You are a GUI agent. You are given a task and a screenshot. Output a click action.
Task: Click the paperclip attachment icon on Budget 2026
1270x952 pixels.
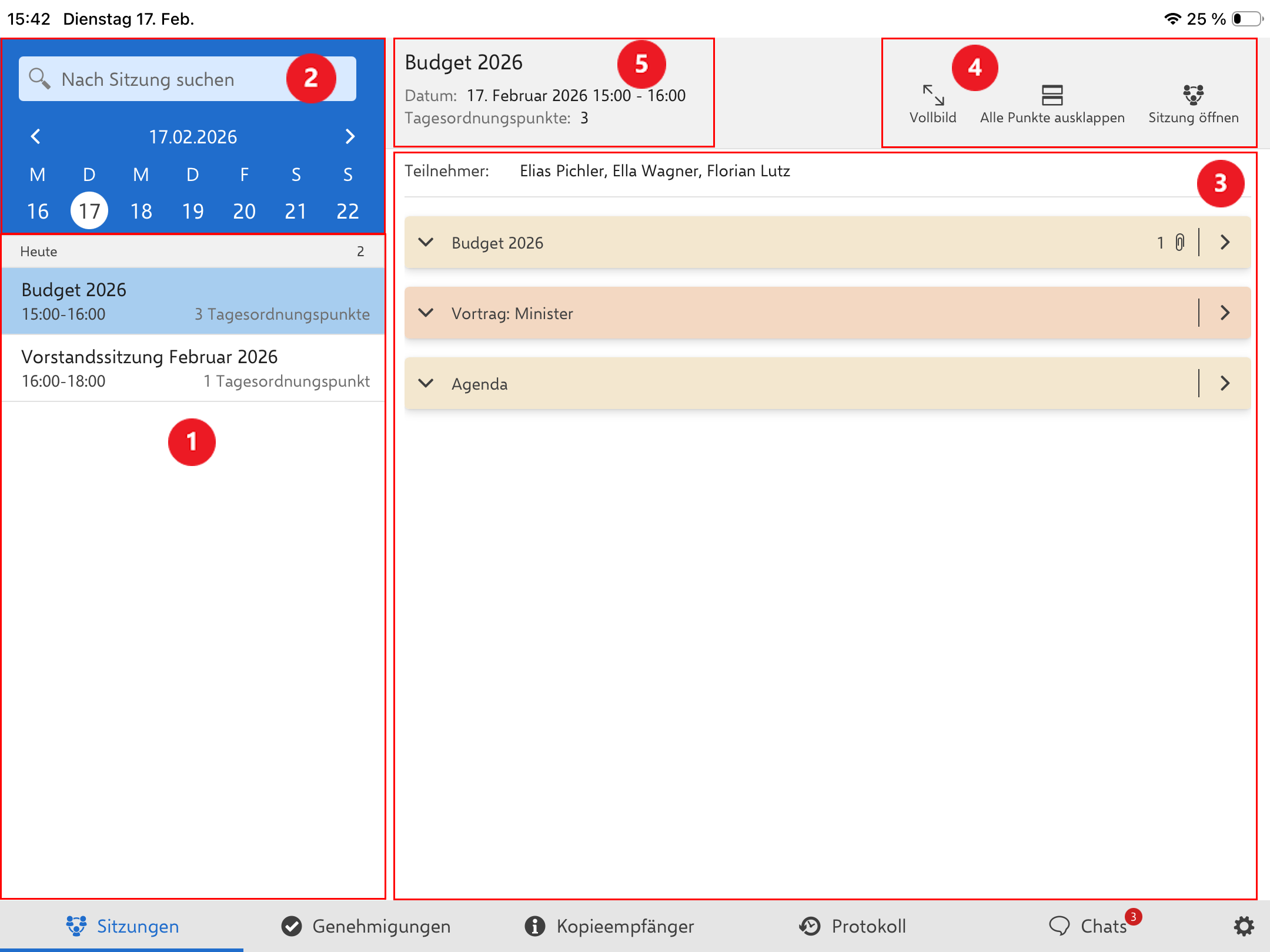tap(1179, 243)
